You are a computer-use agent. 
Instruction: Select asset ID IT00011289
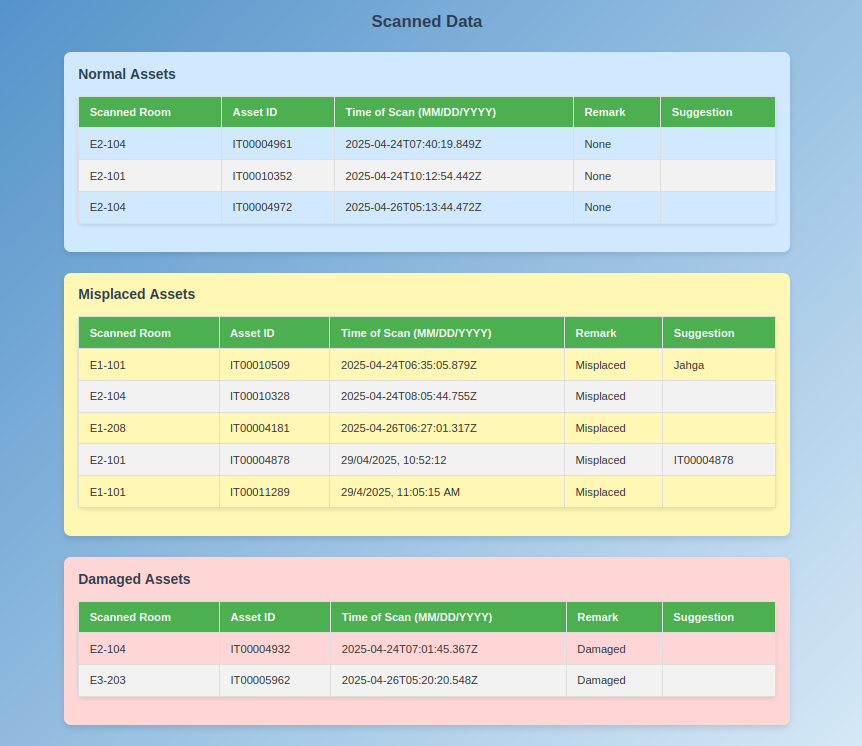(x=259, y=492)
